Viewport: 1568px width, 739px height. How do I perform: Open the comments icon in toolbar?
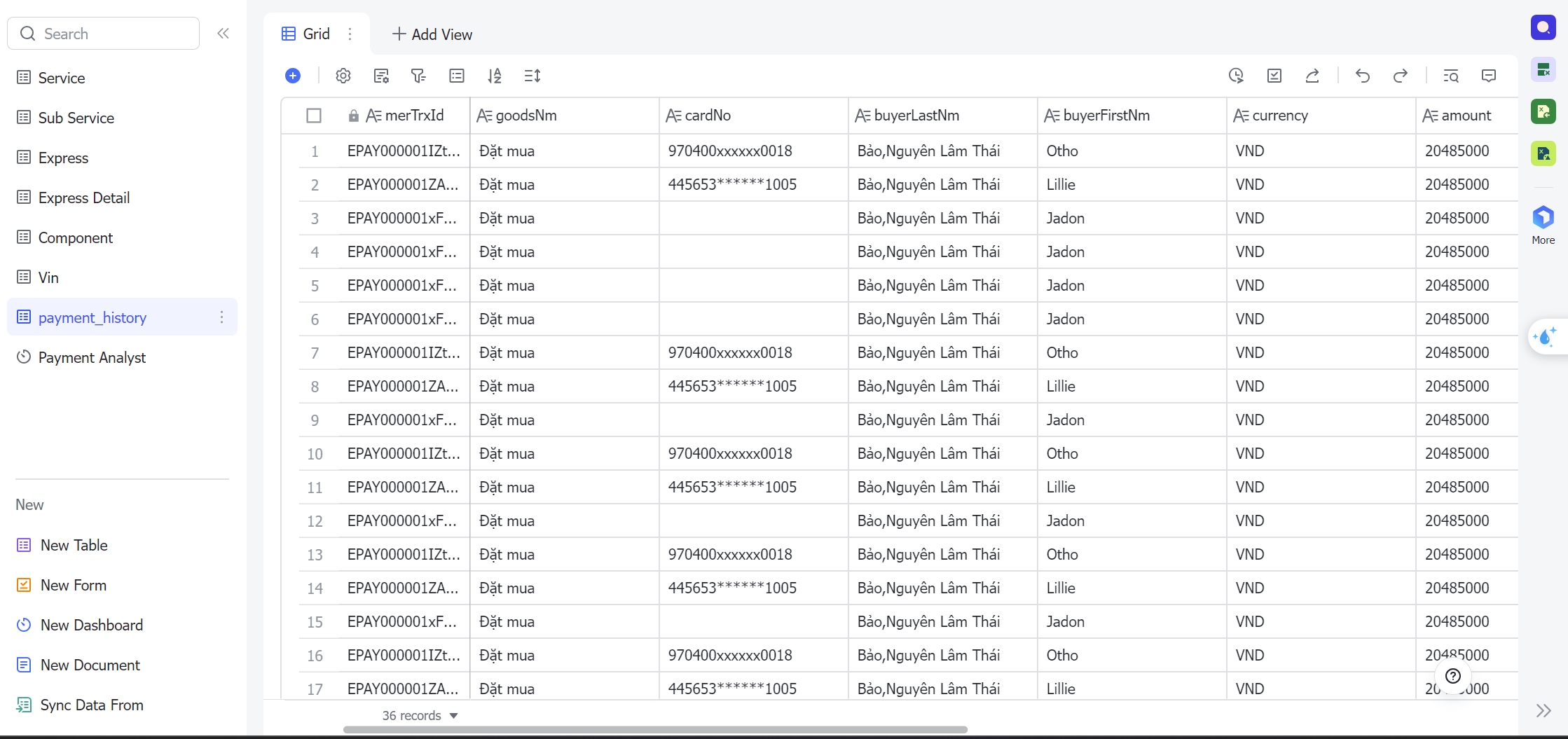coord(1489,76)
